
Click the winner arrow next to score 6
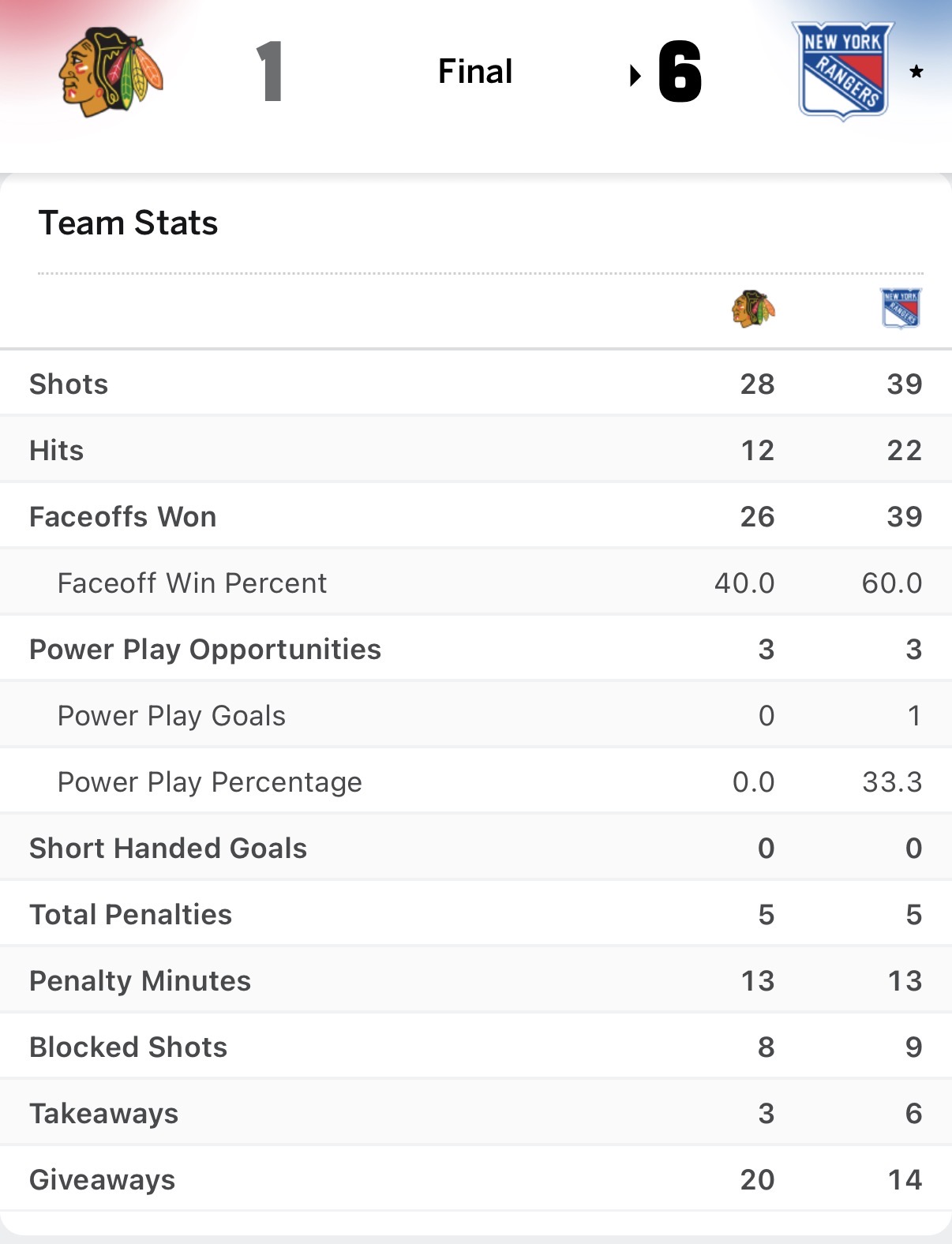point(635,76)
